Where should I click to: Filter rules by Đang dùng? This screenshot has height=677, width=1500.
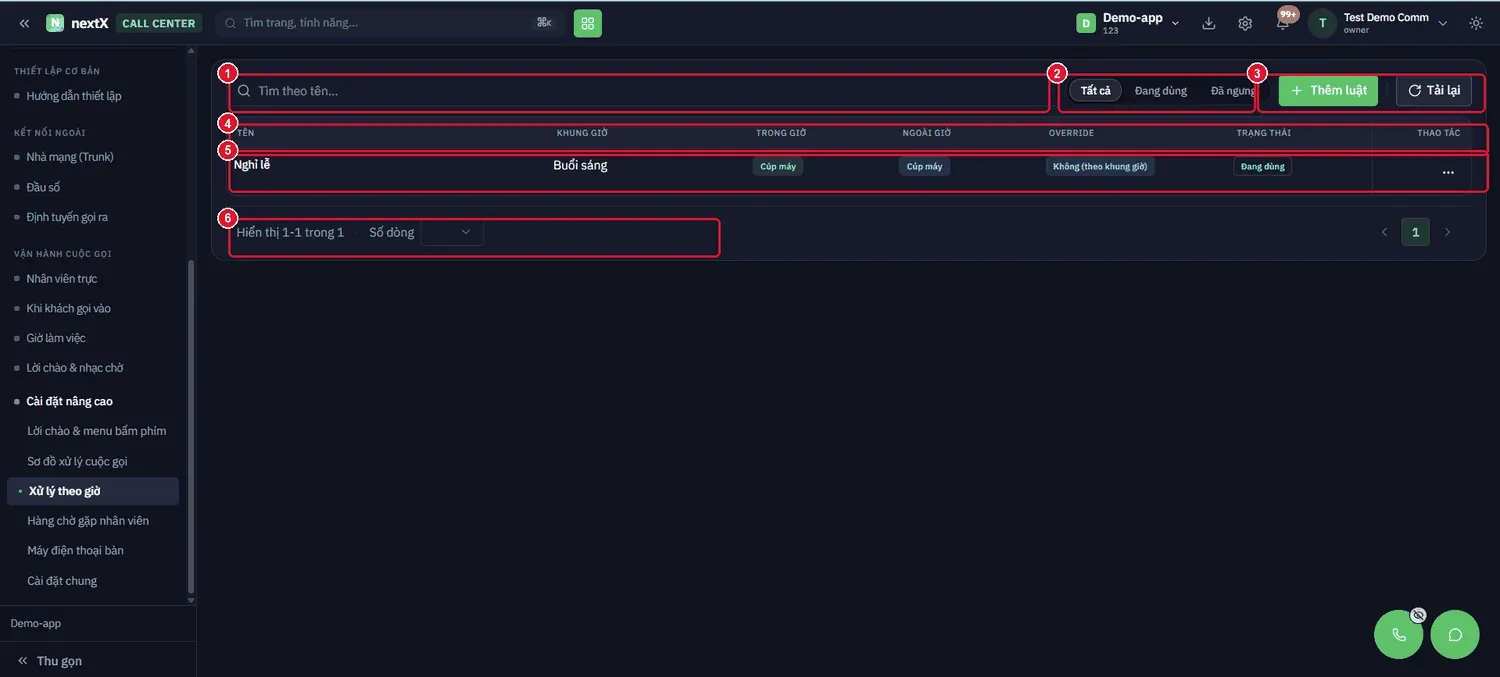pyautogui.click(x=1161, y=91)
